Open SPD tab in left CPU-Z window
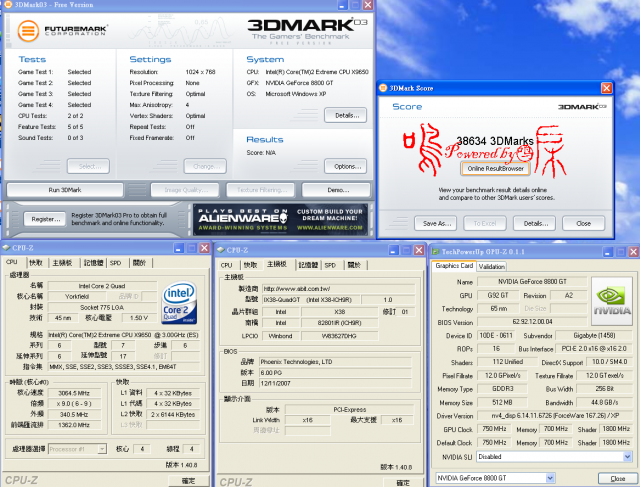Viewport: 640px width, 487px height. [116, 263]
